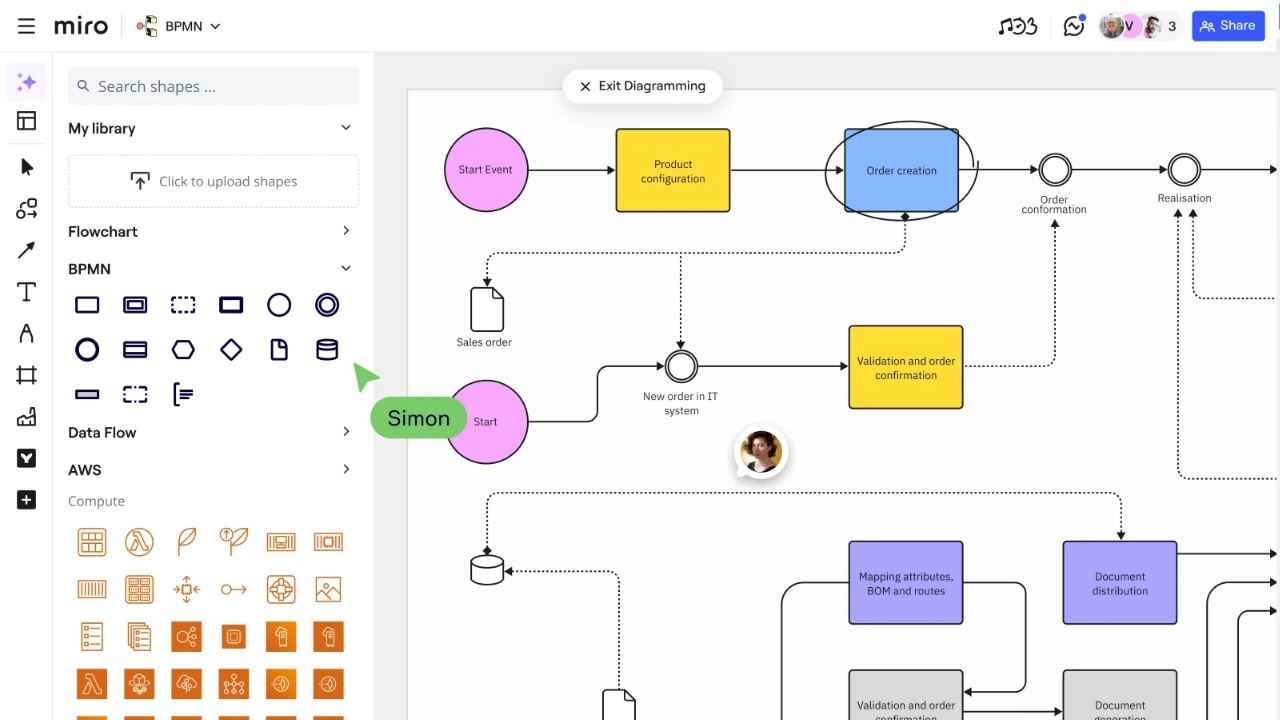
Task: Click the Share button
Action: [1228, 26]
